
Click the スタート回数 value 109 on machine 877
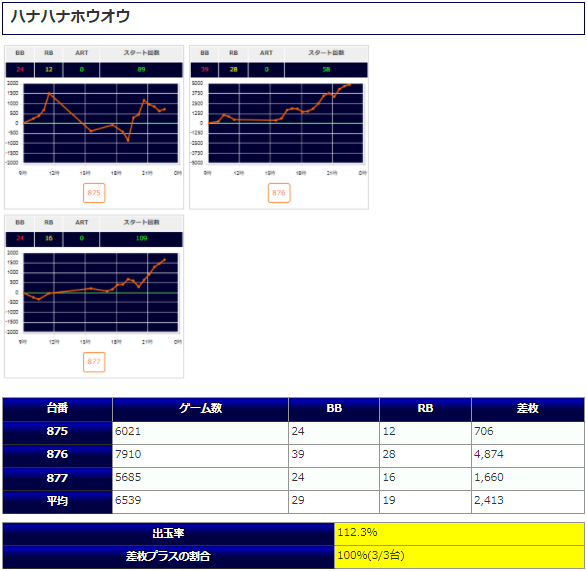point(141,239)
